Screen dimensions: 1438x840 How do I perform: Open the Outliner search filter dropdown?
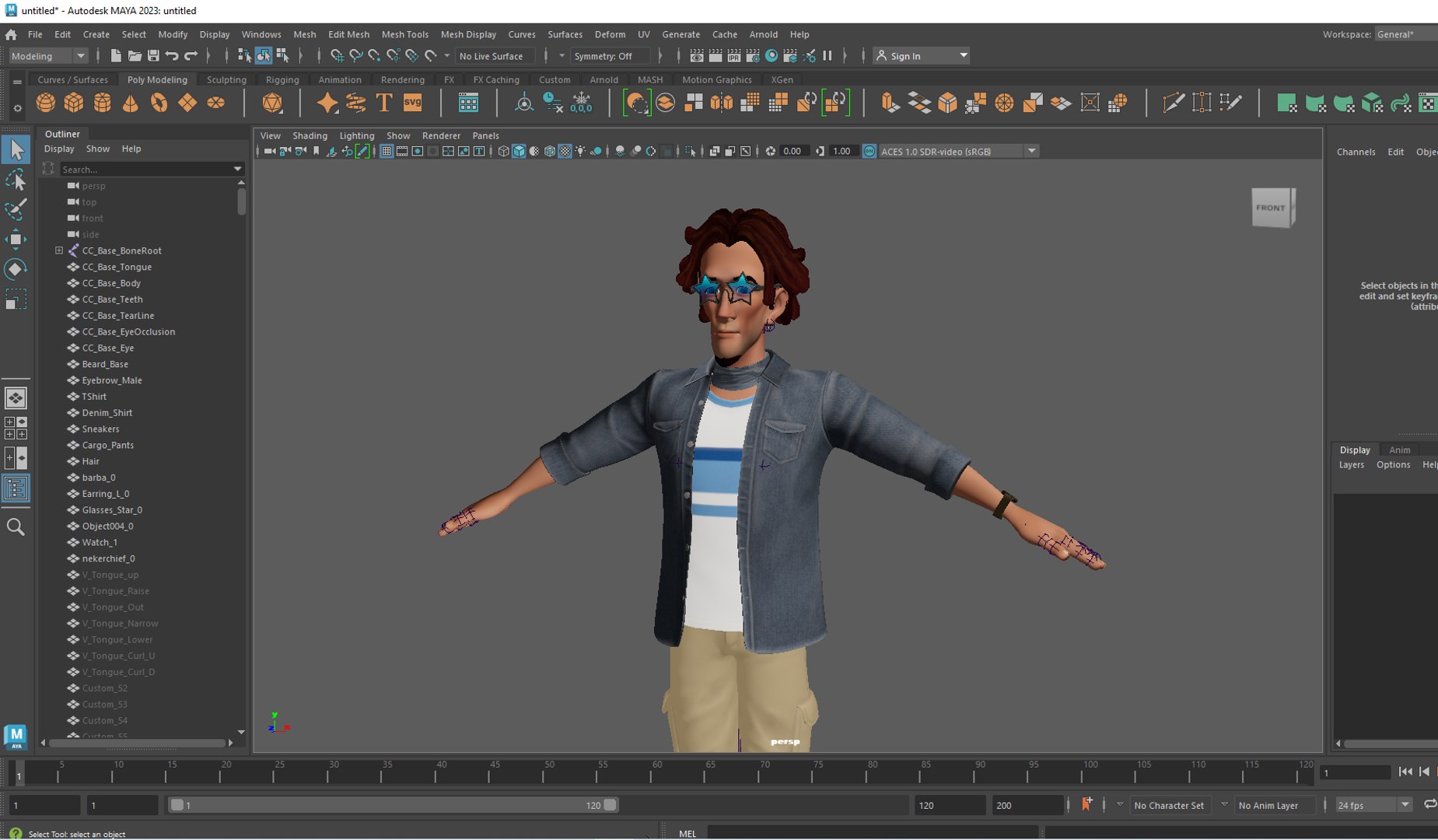pyautogui.click(x=237, y=170)
